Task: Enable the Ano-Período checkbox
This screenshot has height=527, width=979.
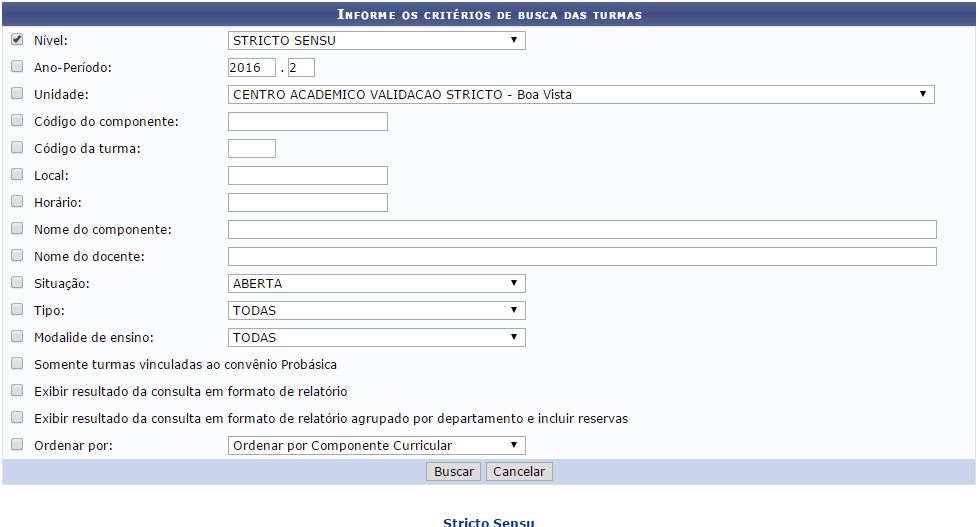Action: point(16,68)
